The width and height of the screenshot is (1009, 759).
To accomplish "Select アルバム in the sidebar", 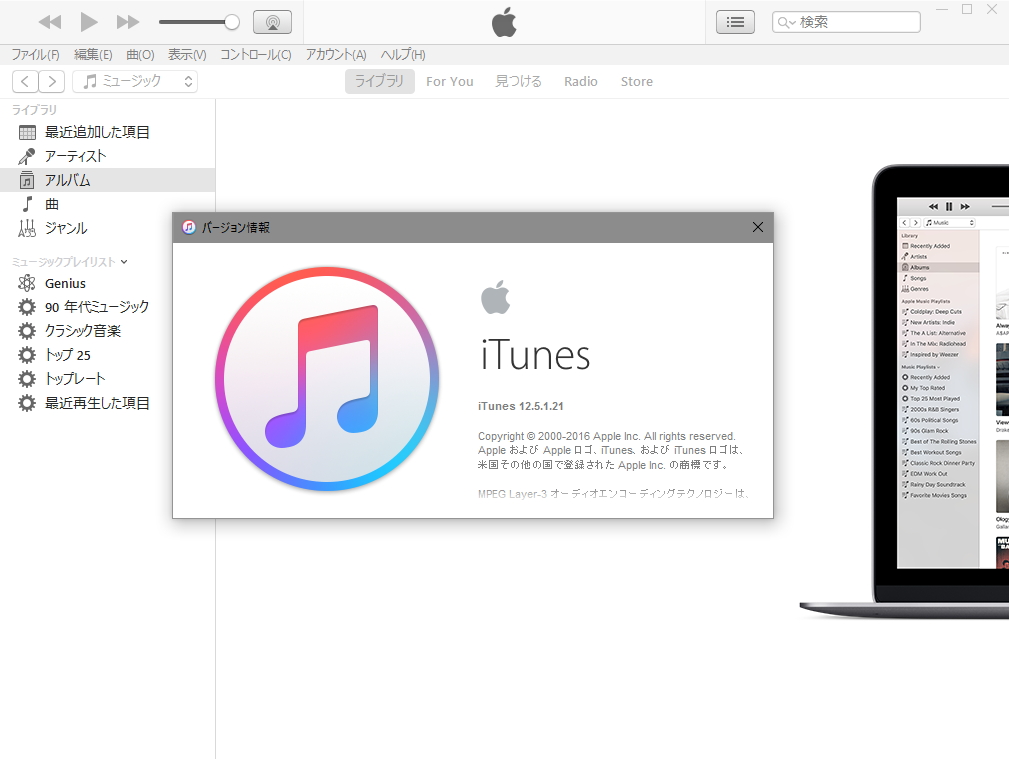I will 107,180.
